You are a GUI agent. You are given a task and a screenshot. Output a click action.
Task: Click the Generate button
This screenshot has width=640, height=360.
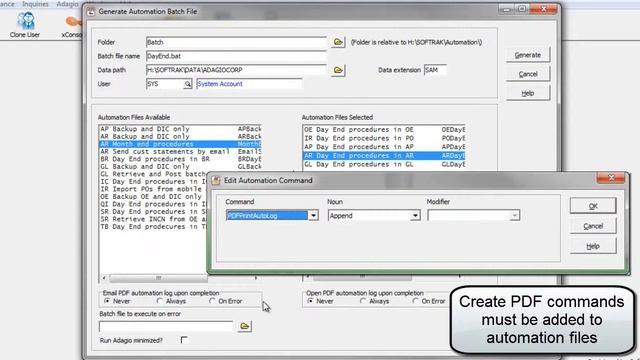(x=528, y=55)
